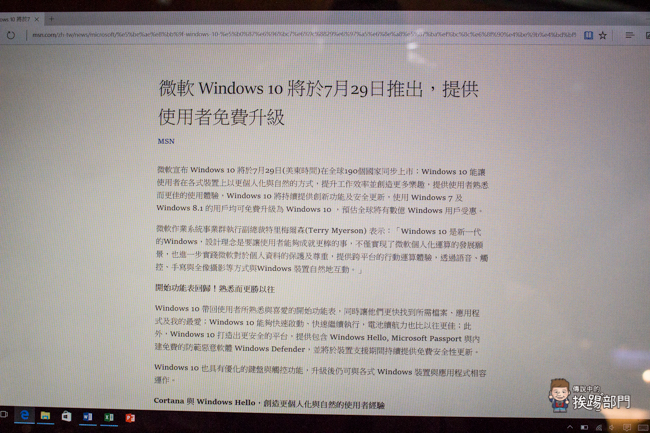Image resolution: width=650 pixels, height=433 pixels.
Task: Refresh the page in Edge
Action: 11,35
